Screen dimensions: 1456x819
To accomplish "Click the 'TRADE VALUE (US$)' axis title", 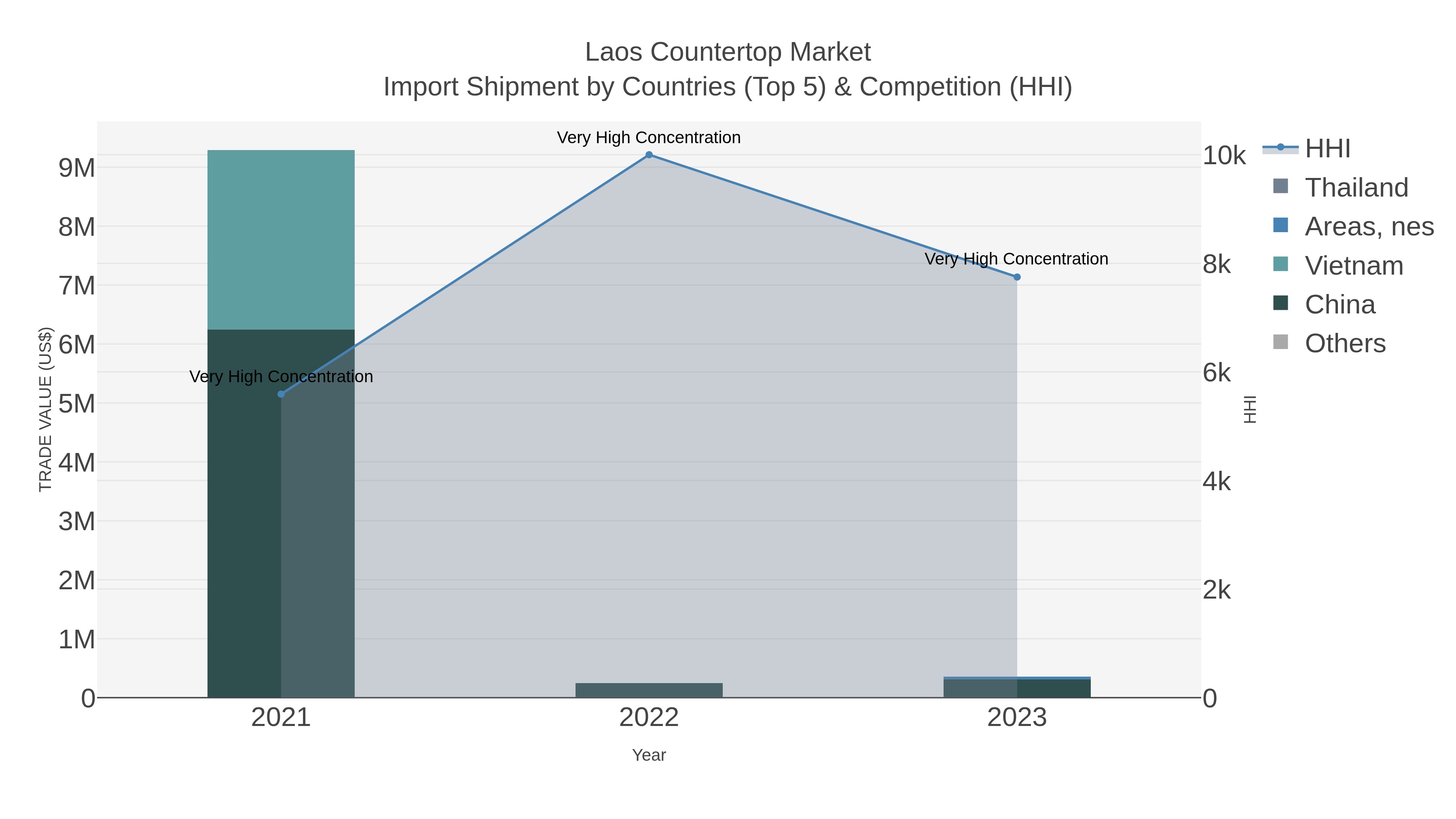I will (x=45, y=409).
